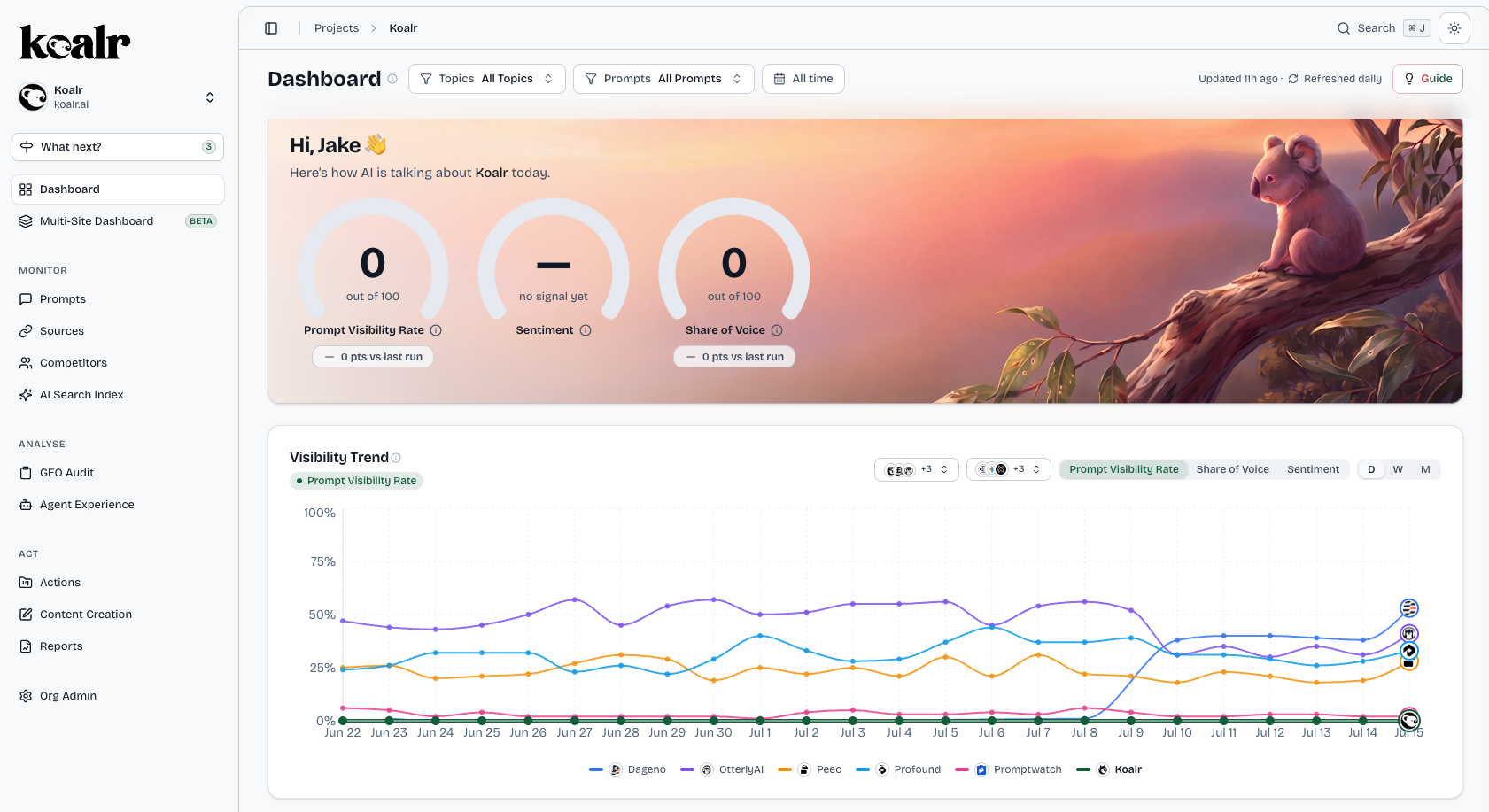Click the Prompt Visibility Rate gauge

click(373, 259)
